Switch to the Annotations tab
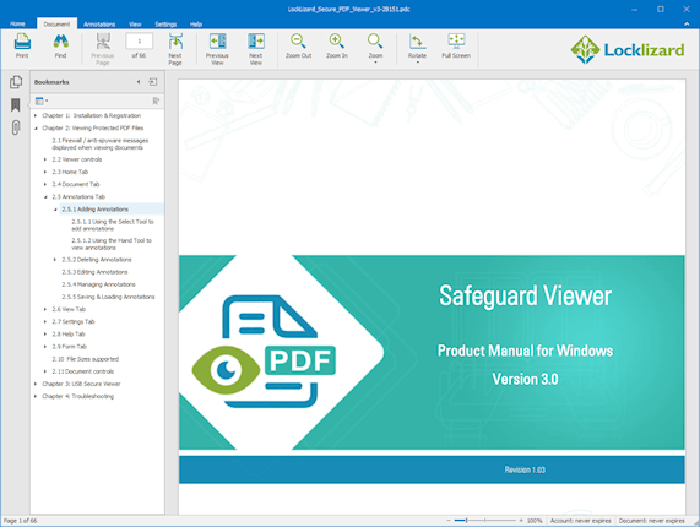The image size is (700, 527). coord(99,24)
